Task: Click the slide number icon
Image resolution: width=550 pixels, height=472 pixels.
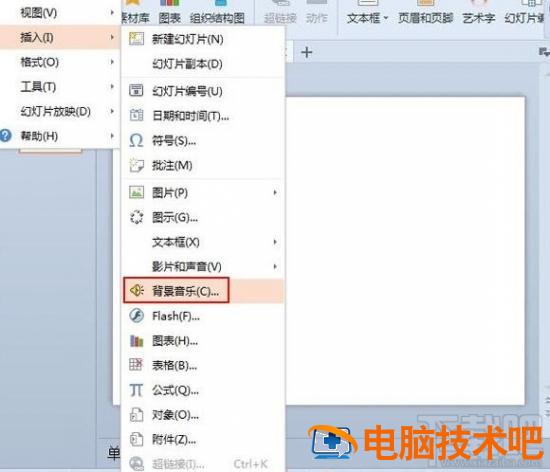Action: point(136,90)
